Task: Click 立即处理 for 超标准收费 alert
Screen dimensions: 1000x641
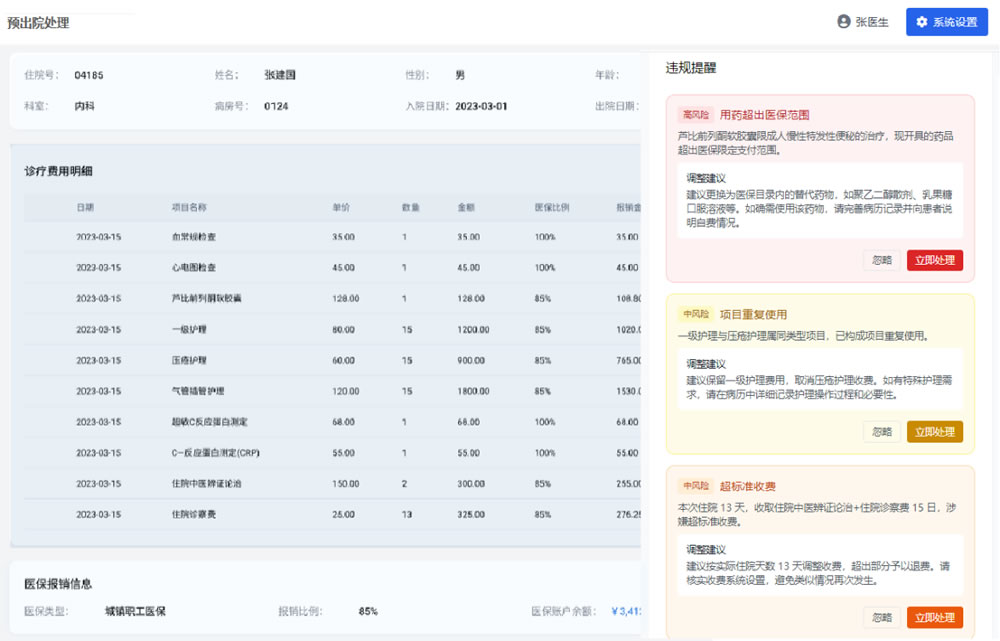Action: [x=934, y=617]
